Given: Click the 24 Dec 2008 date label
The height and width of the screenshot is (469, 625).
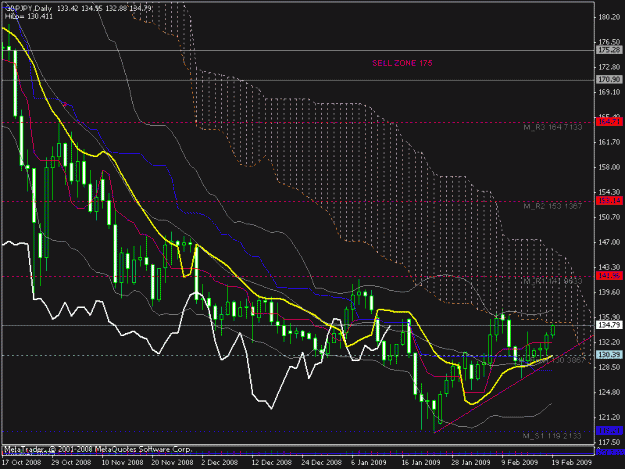Looking at the screenshot, I should [x=321, y=463].
